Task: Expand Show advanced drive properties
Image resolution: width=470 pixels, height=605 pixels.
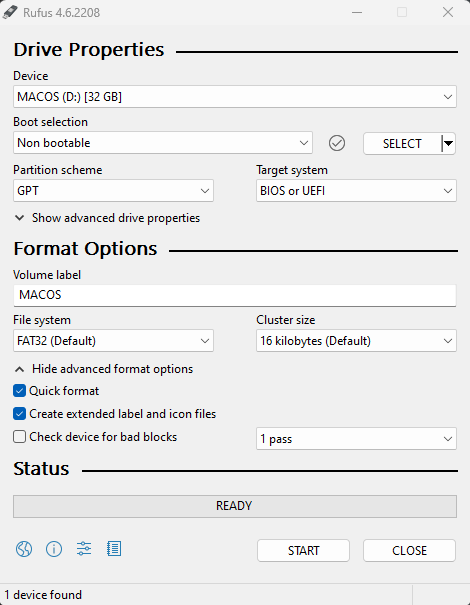Action: coord(107,218)
